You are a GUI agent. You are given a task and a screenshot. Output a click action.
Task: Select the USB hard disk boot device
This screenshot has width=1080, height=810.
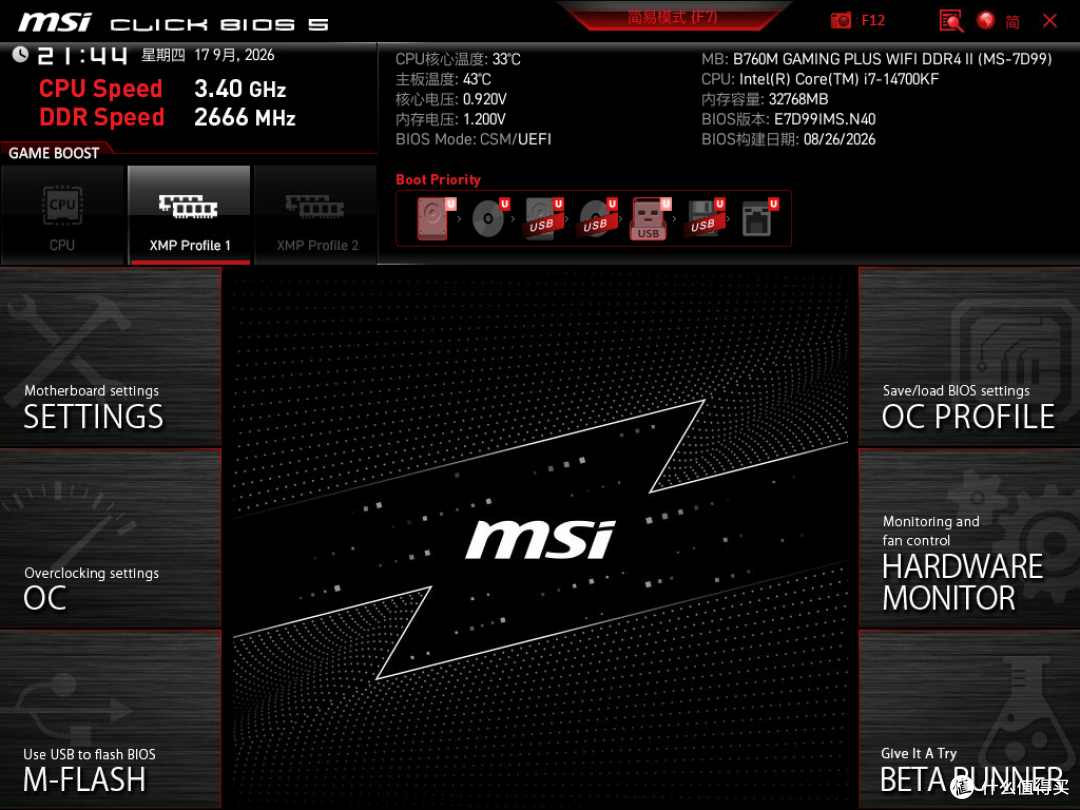pyautogui.click(x=543, y=218)
